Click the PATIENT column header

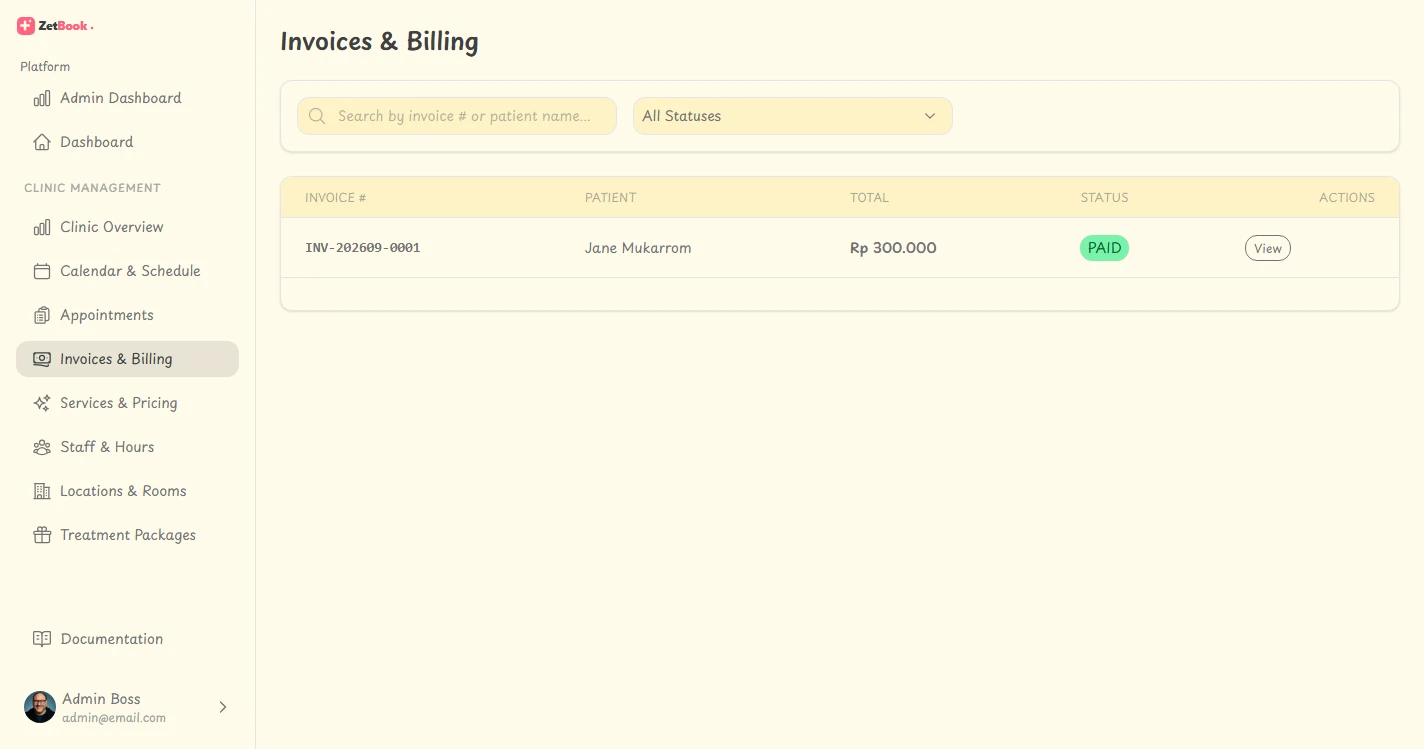(611, 198)
